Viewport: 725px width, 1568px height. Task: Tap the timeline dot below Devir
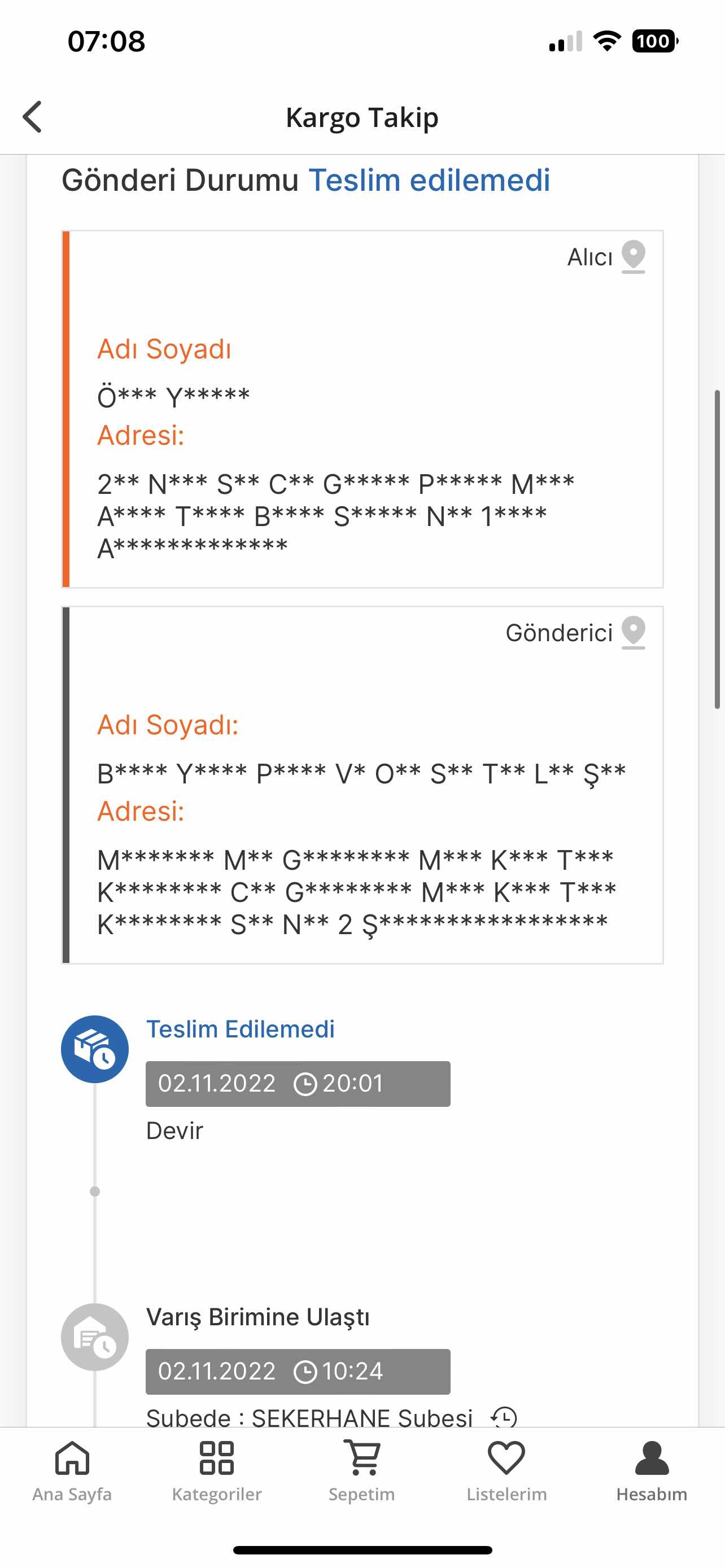[x=95, y=1191]
